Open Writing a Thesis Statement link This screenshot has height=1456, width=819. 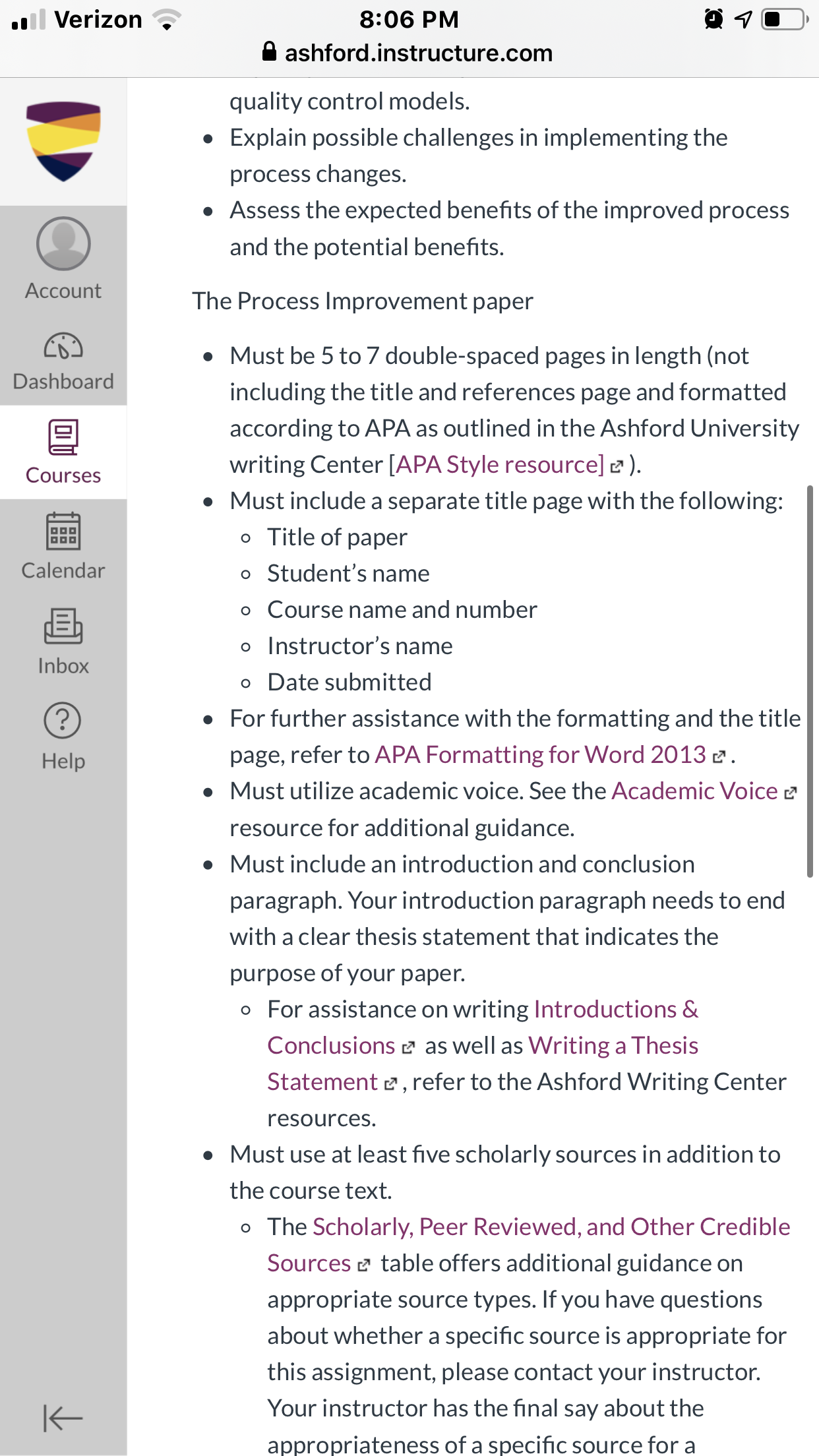tap(483, 1064)
